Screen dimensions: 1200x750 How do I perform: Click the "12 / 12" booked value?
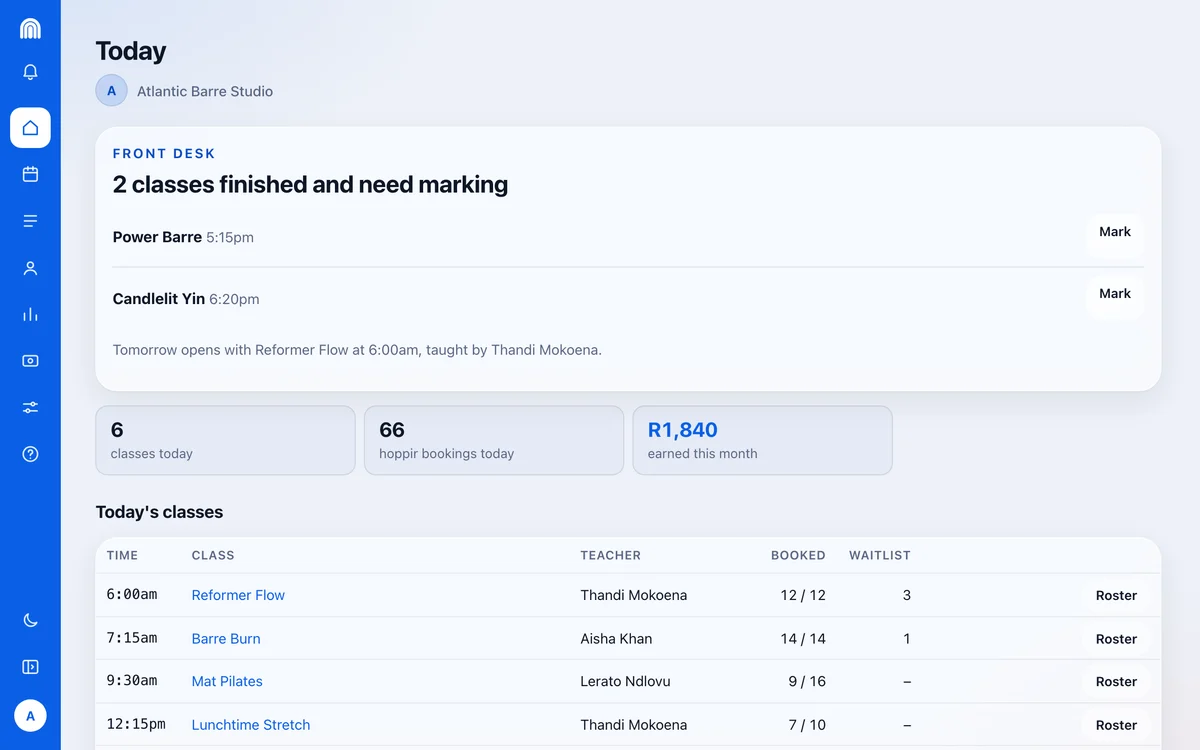tap(803, 595)
